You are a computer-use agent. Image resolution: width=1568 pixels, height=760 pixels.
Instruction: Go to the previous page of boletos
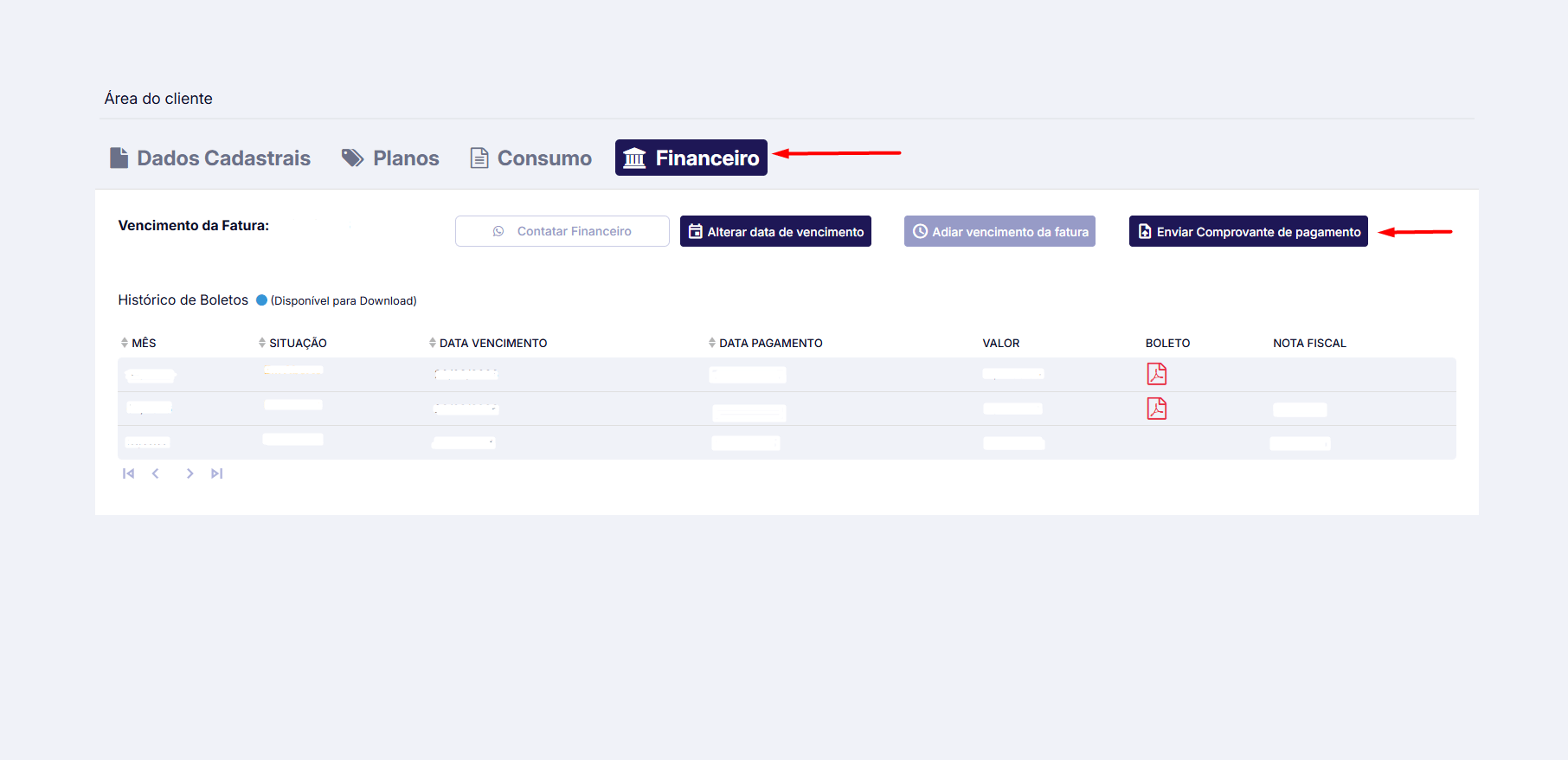(x=156, y=473)
